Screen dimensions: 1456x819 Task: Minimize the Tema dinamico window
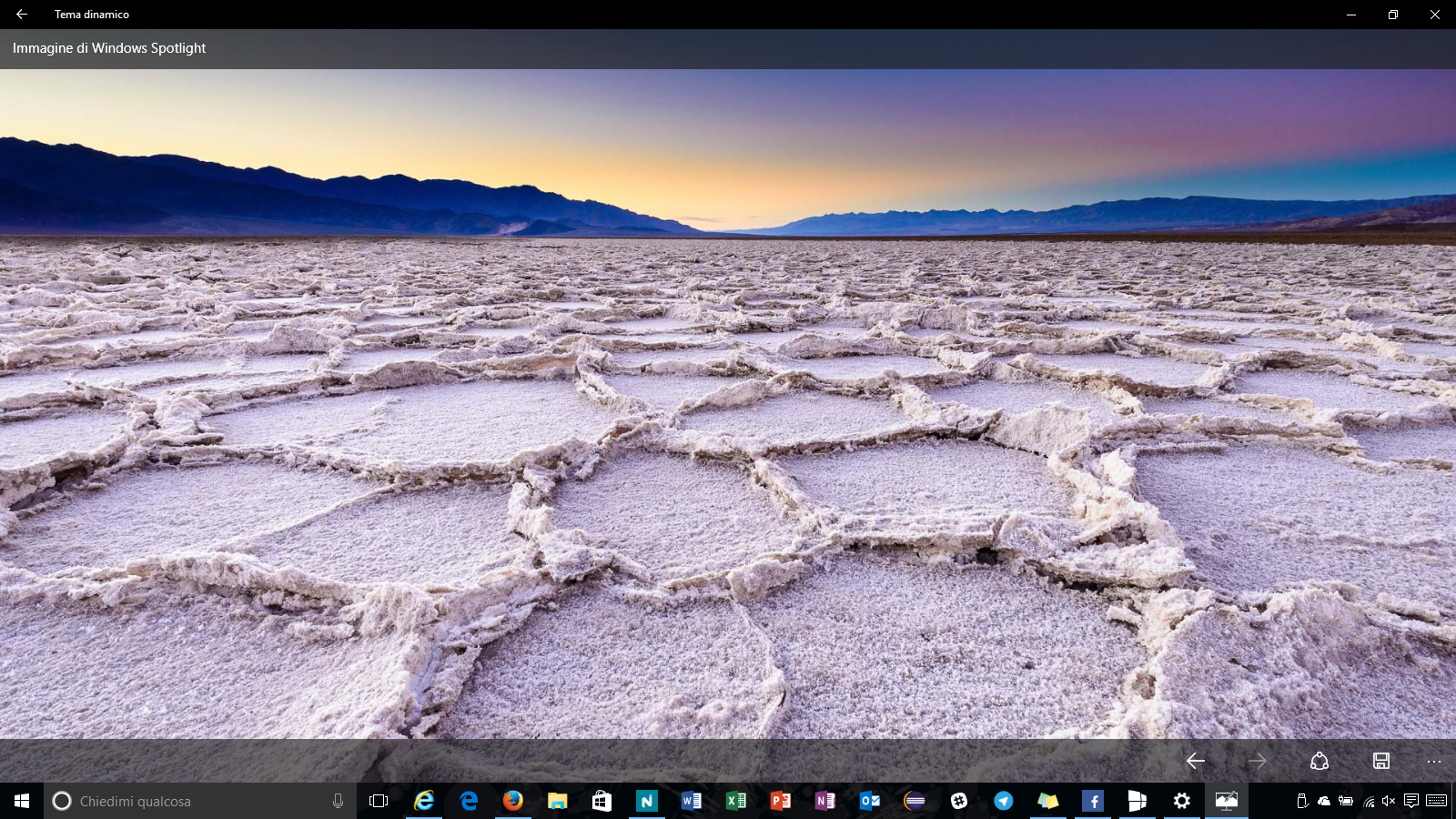point(1351,15)
